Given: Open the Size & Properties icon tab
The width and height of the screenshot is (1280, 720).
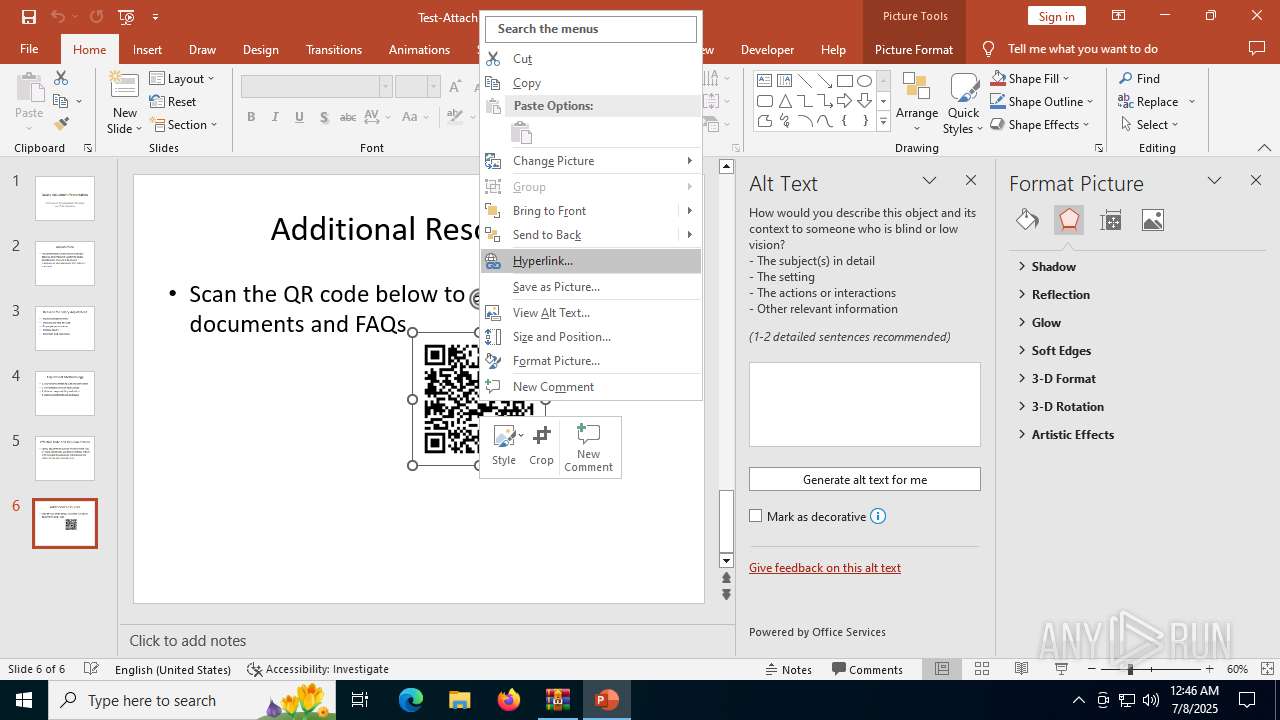Looking at the screenshot, I should 1110,220.
